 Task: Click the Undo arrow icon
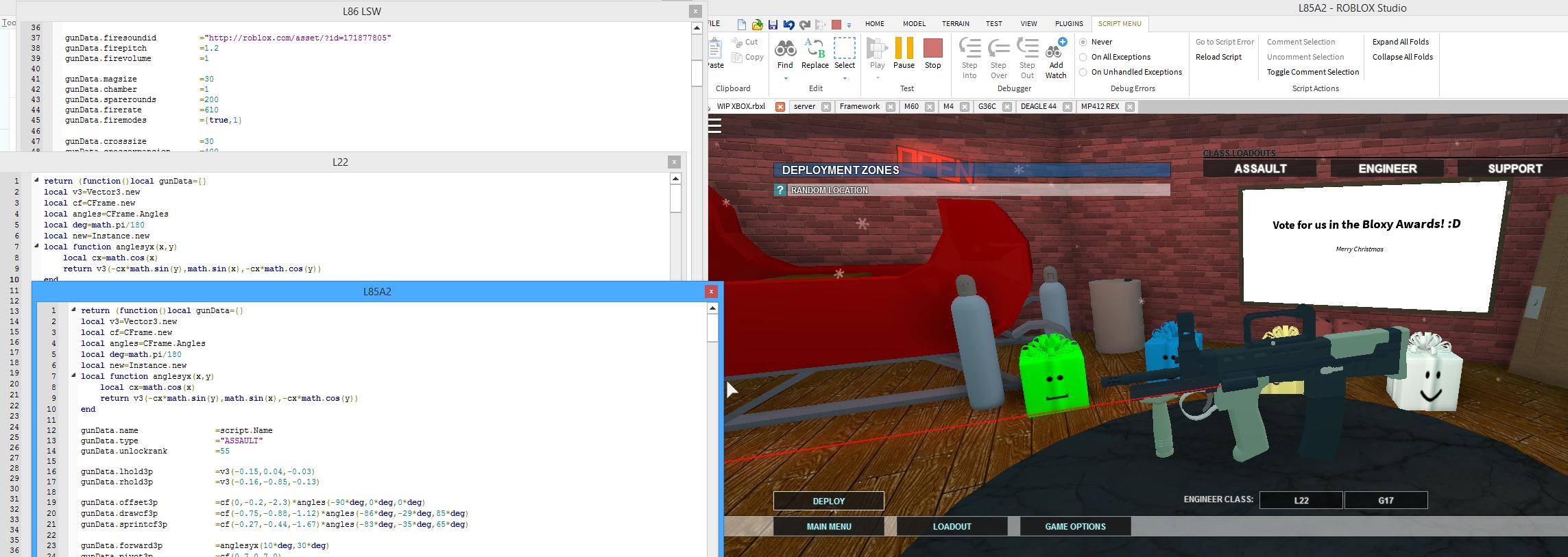coord(788,25)
